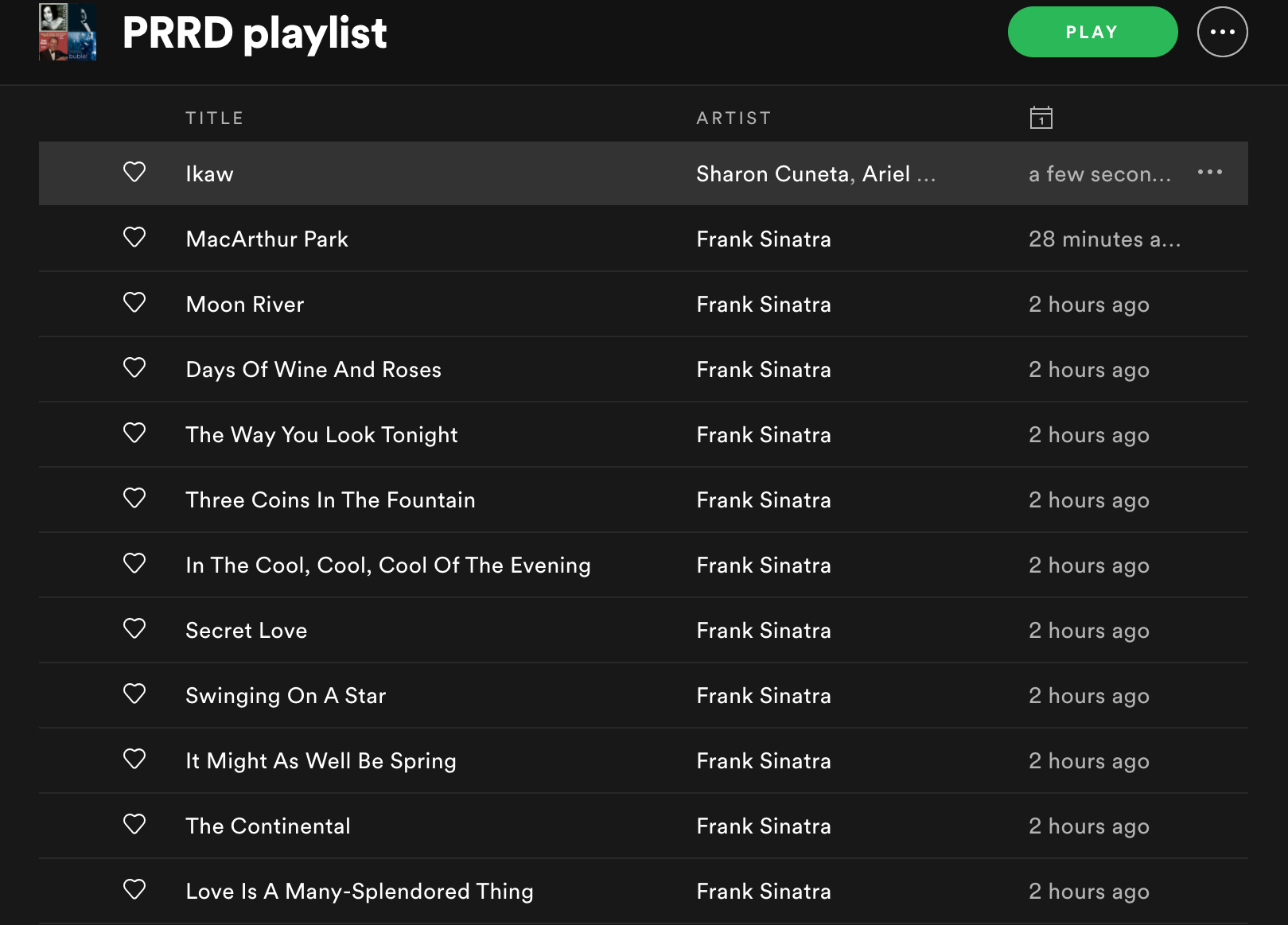Screen dimensions: 1288x925
Task: Like It Might As Well Be Spring
Action: (134, 759)
